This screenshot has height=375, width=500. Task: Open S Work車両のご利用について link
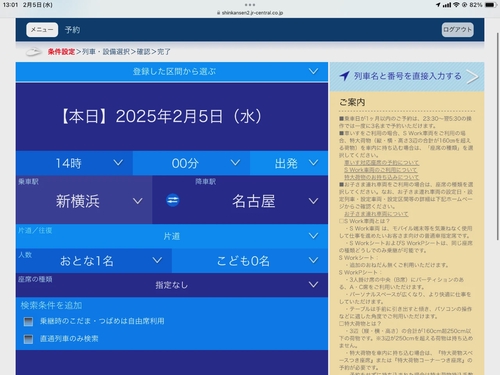coord(380,170)
